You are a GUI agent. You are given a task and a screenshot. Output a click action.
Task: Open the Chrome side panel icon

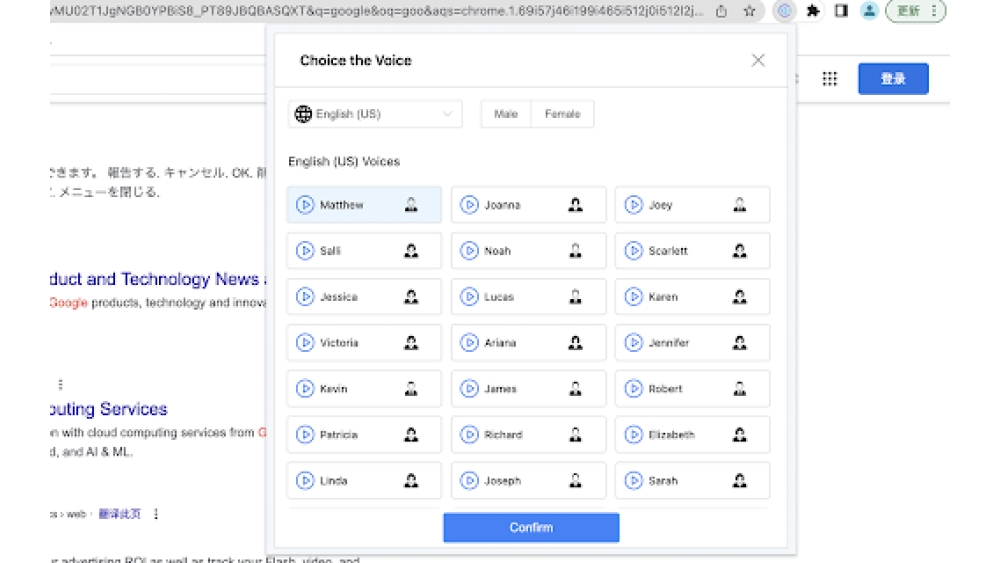point(841,11)
